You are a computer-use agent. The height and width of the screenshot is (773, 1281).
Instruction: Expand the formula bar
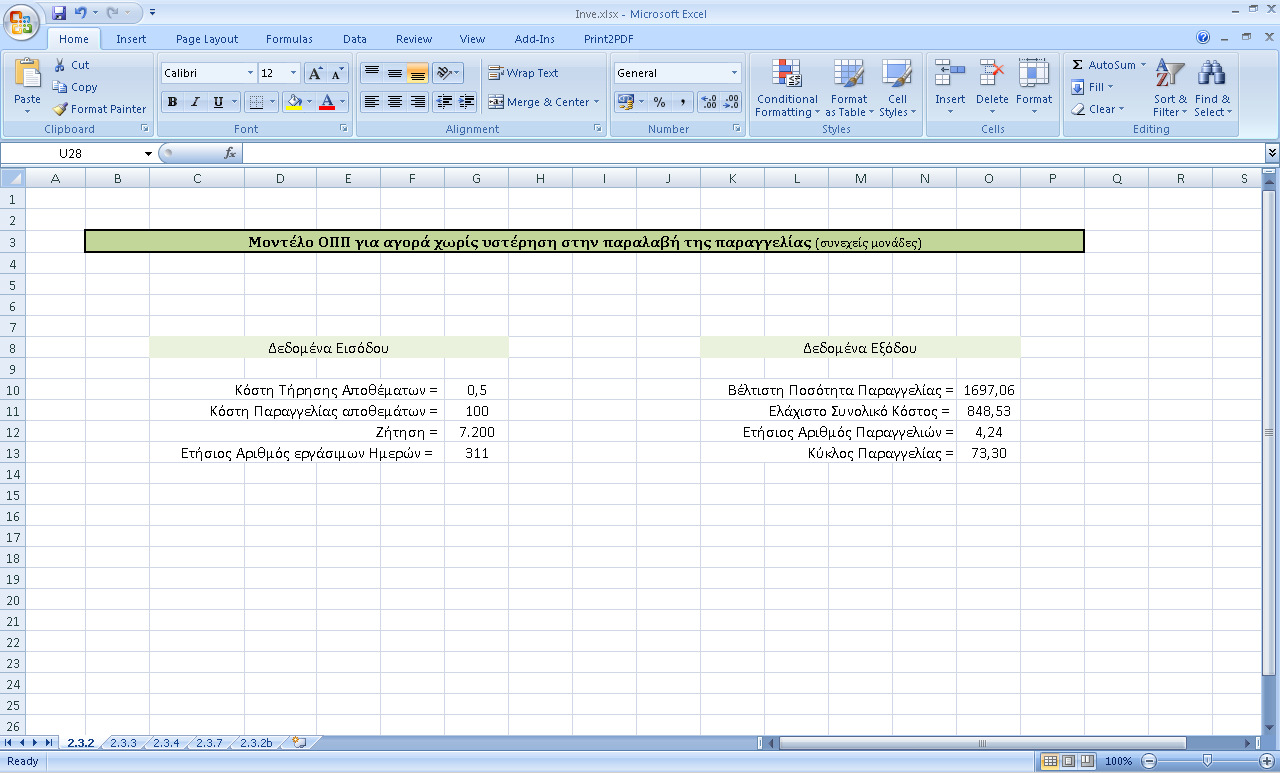[x=1272, y=153]
